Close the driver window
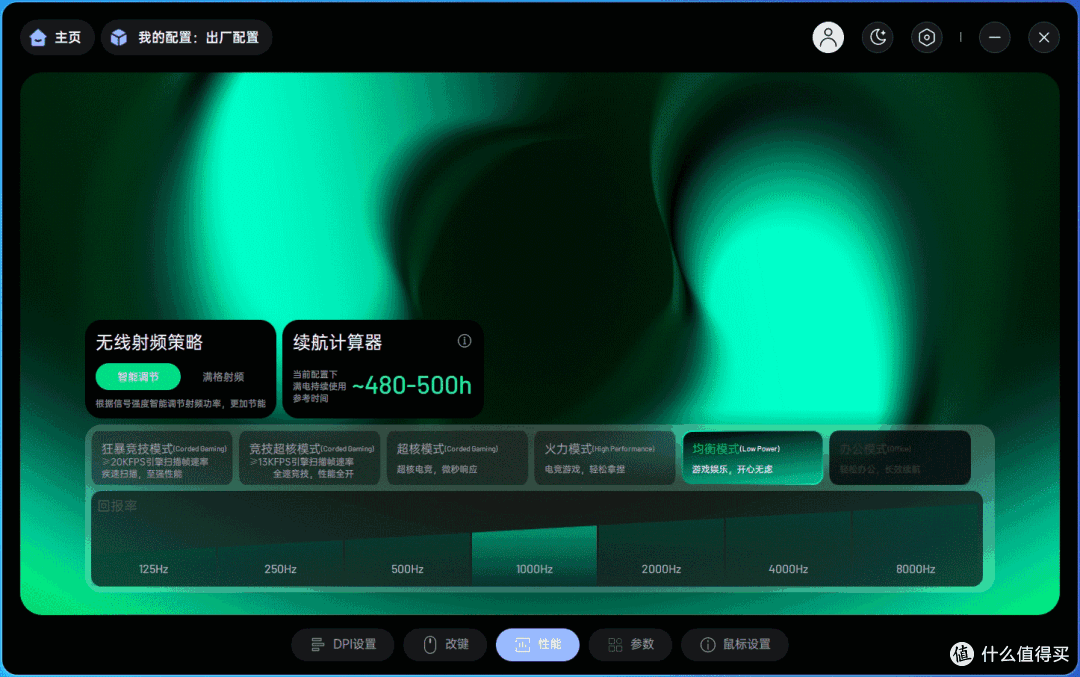1080x677 pixels. (1044, 37)
